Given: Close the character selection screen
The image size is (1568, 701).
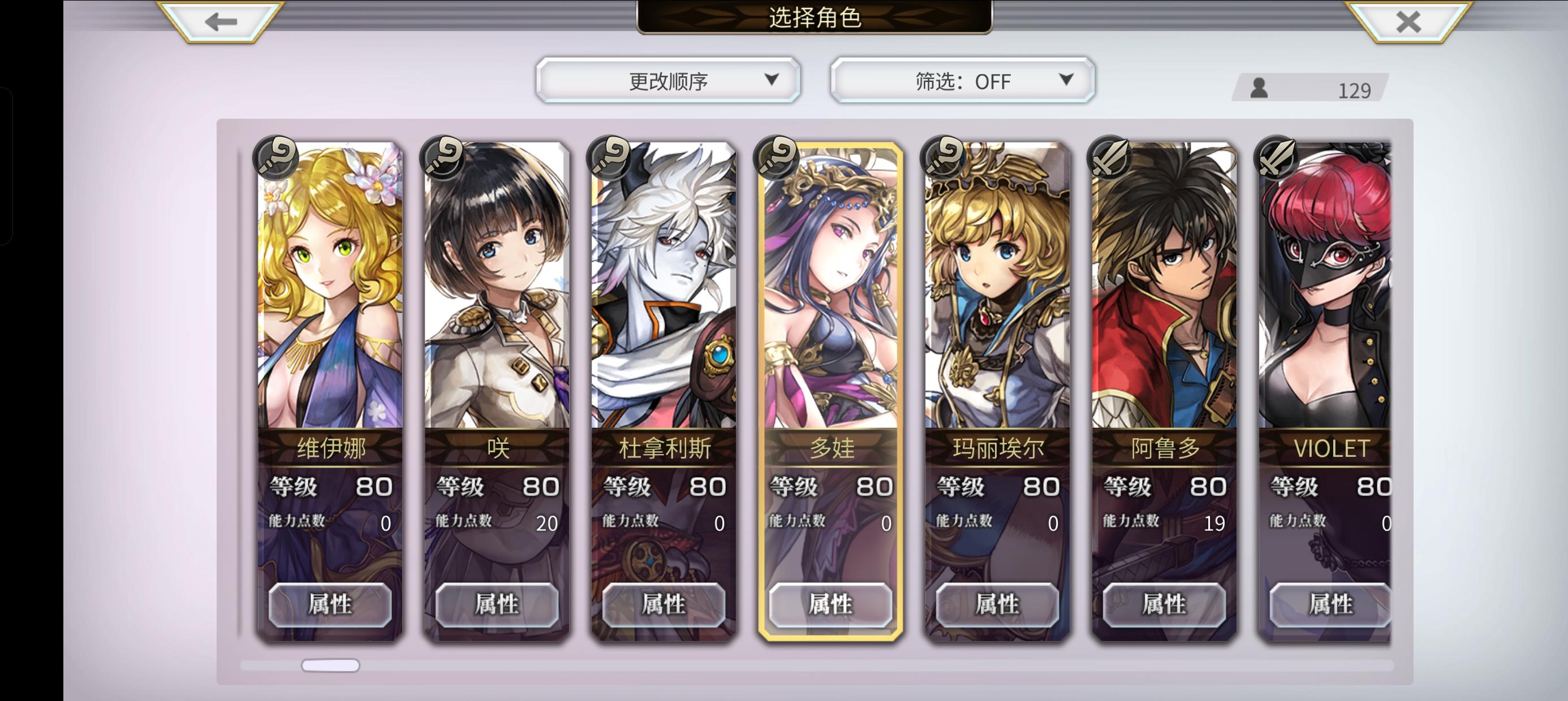Looking at the screenshot, I should click(x=1408, y=23).
